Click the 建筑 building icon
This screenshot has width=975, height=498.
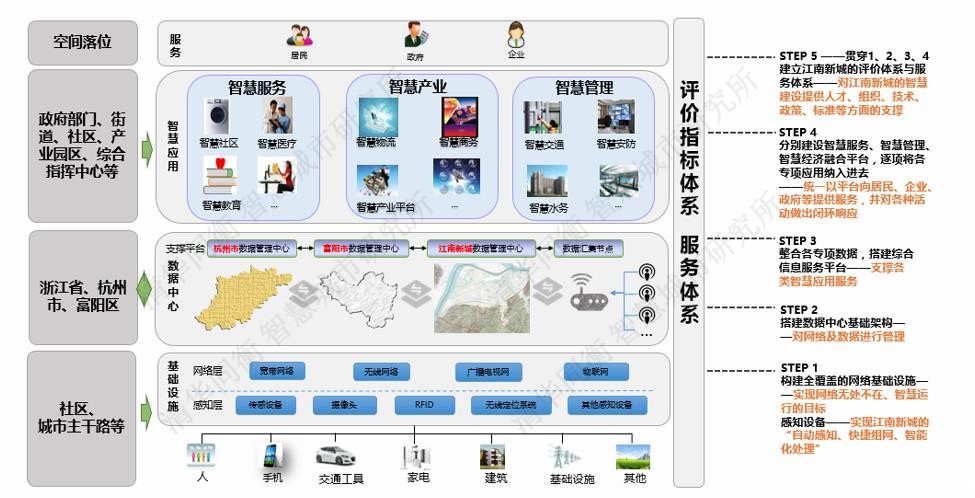click(x=492, y=456)
